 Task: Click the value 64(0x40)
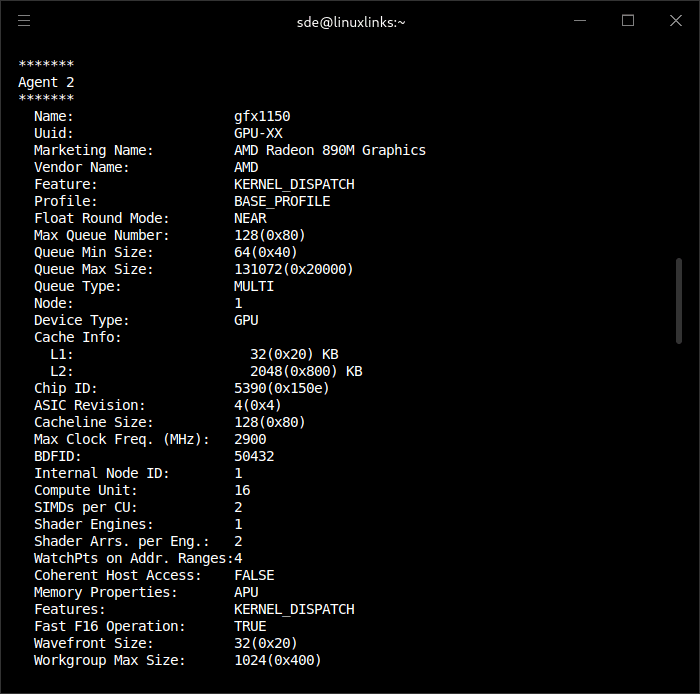[x=266, y=252]
